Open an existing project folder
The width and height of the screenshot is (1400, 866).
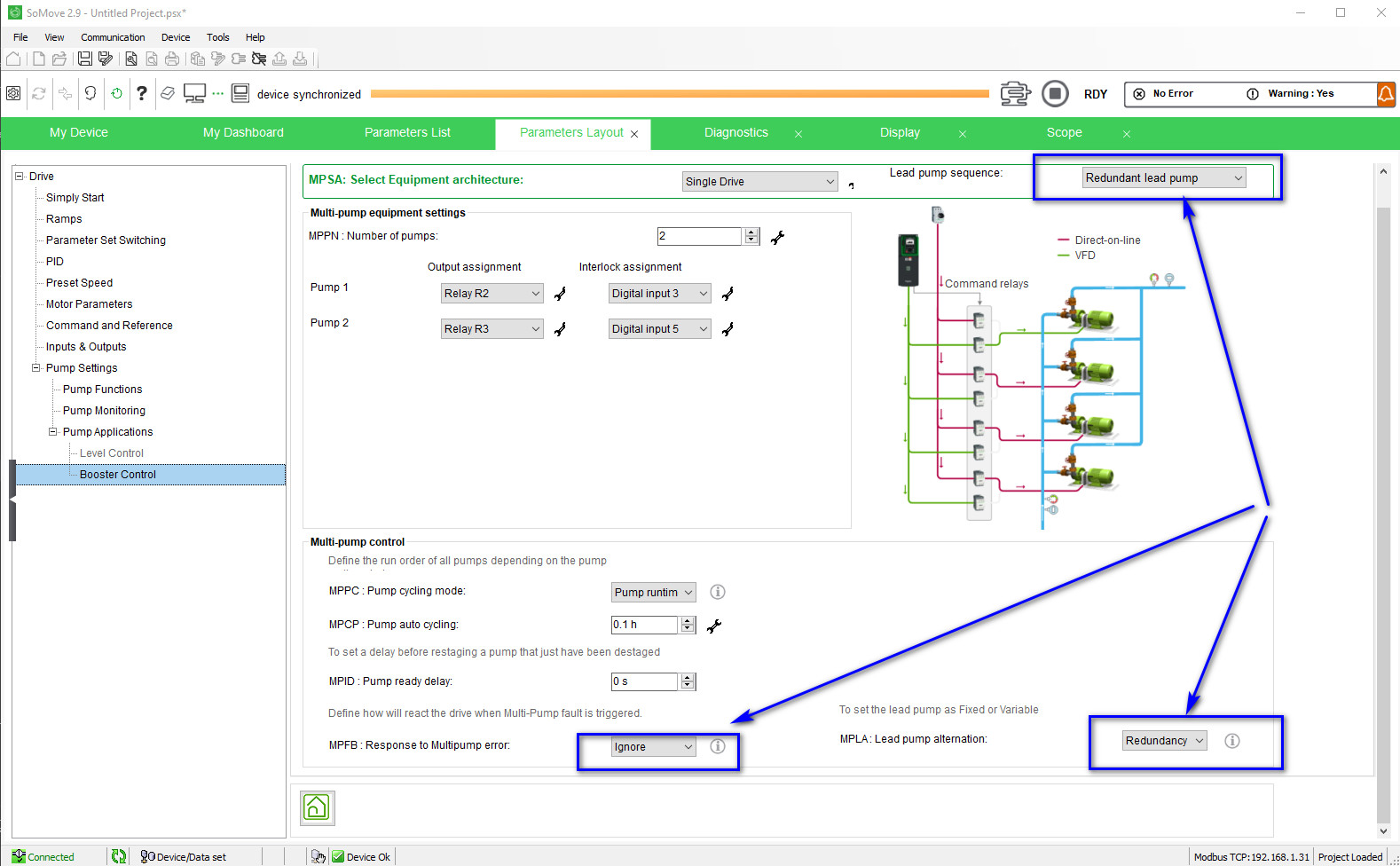pos(59,59)
